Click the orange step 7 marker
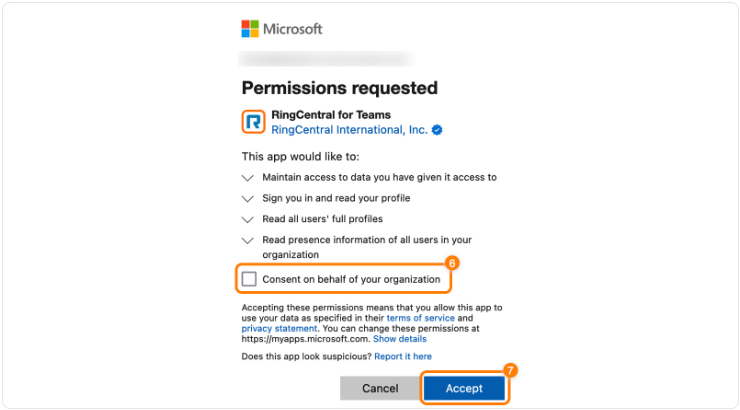Viewport: 740px width, 410px height. point(510,370)
